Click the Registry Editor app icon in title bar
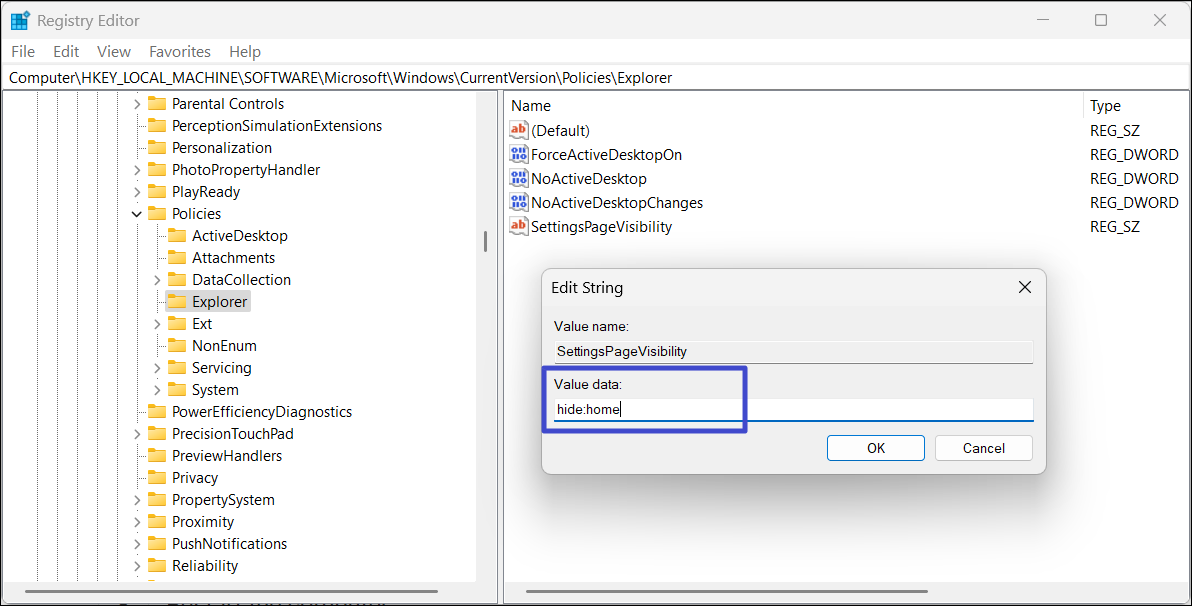This screenshot has width=1192, height=606. pyautogui.click(x=20, y=20)
